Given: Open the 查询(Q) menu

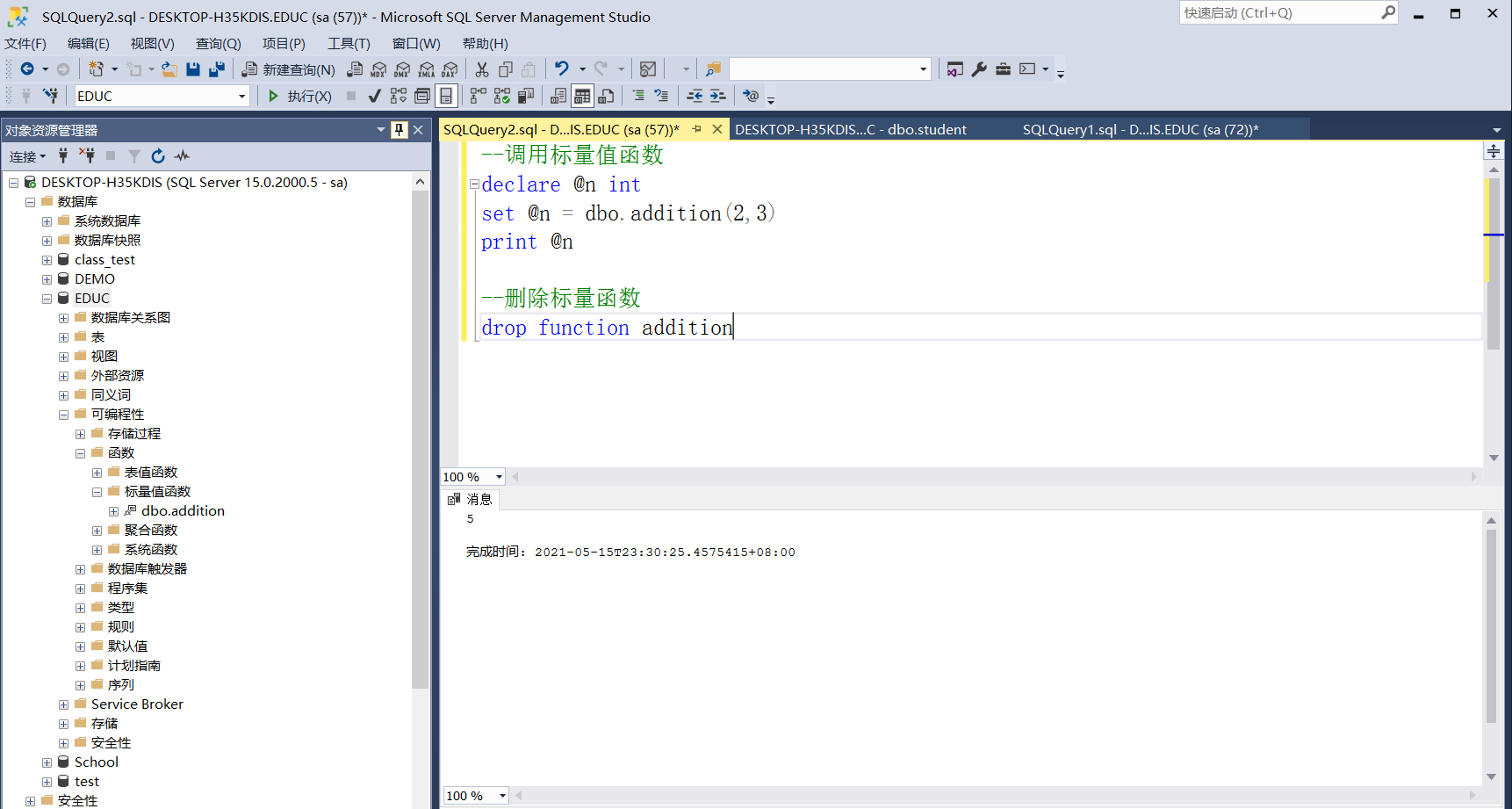Looking at the screenshot, I should [218, 44].
